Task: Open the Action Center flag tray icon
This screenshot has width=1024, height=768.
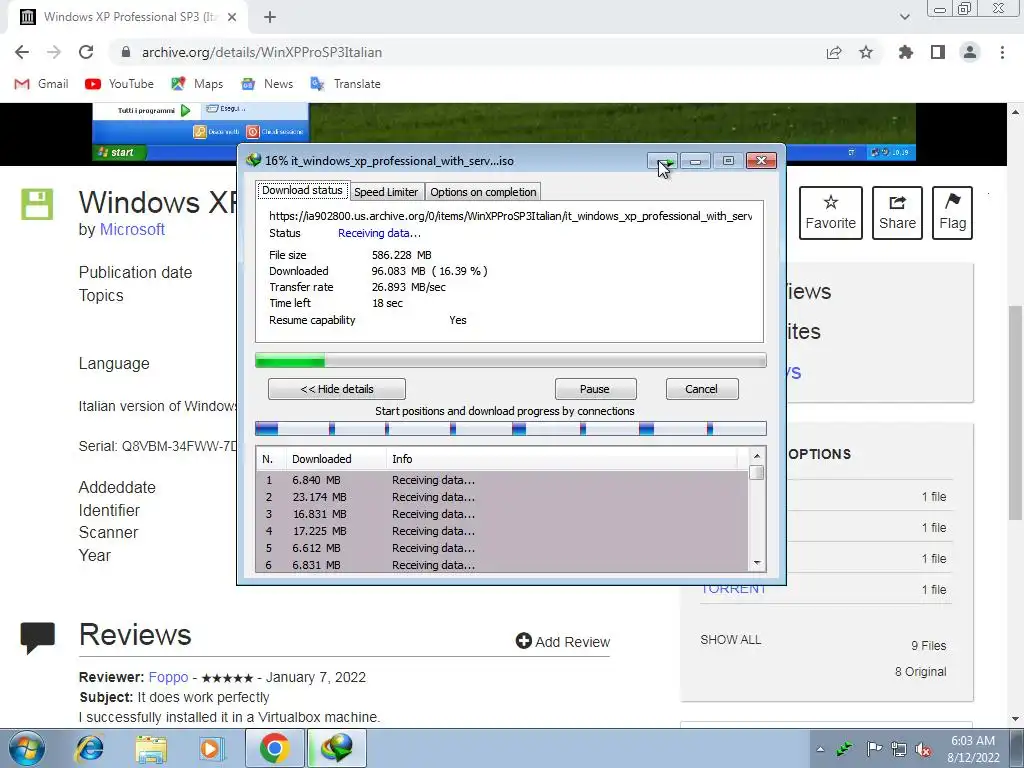Action: (x=874, y=749)
